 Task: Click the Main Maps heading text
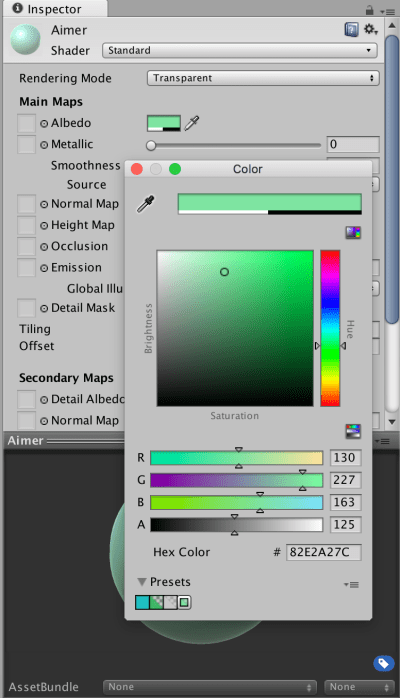[51, 102]
